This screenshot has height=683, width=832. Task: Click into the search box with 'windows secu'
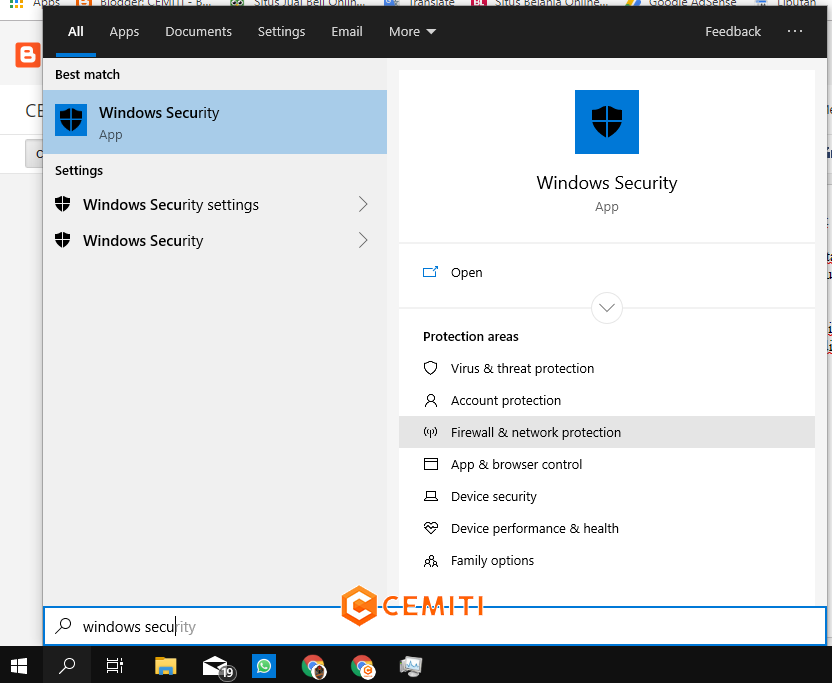pyautogui.click(x=435, y=626)
